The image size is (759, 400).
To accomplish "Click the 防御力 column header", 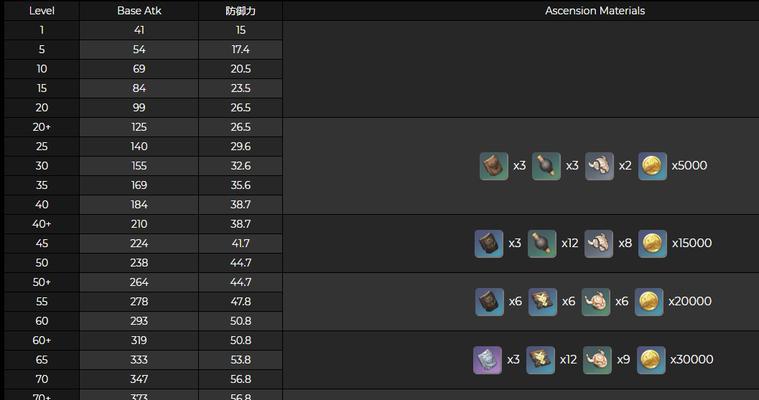I will point(240,11).
